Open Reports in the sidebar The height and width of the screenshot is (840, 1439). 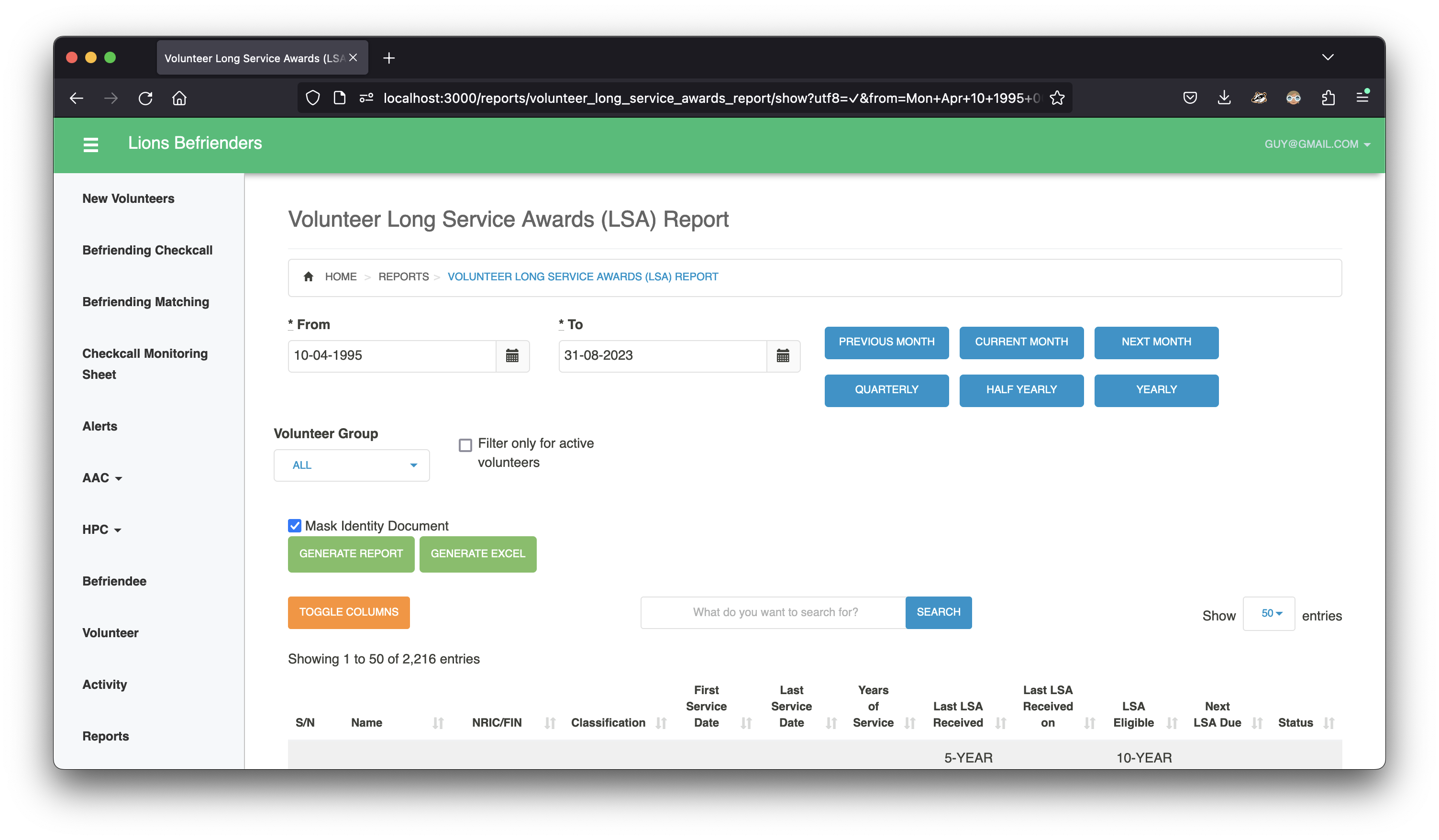click(x=106, y=736)
